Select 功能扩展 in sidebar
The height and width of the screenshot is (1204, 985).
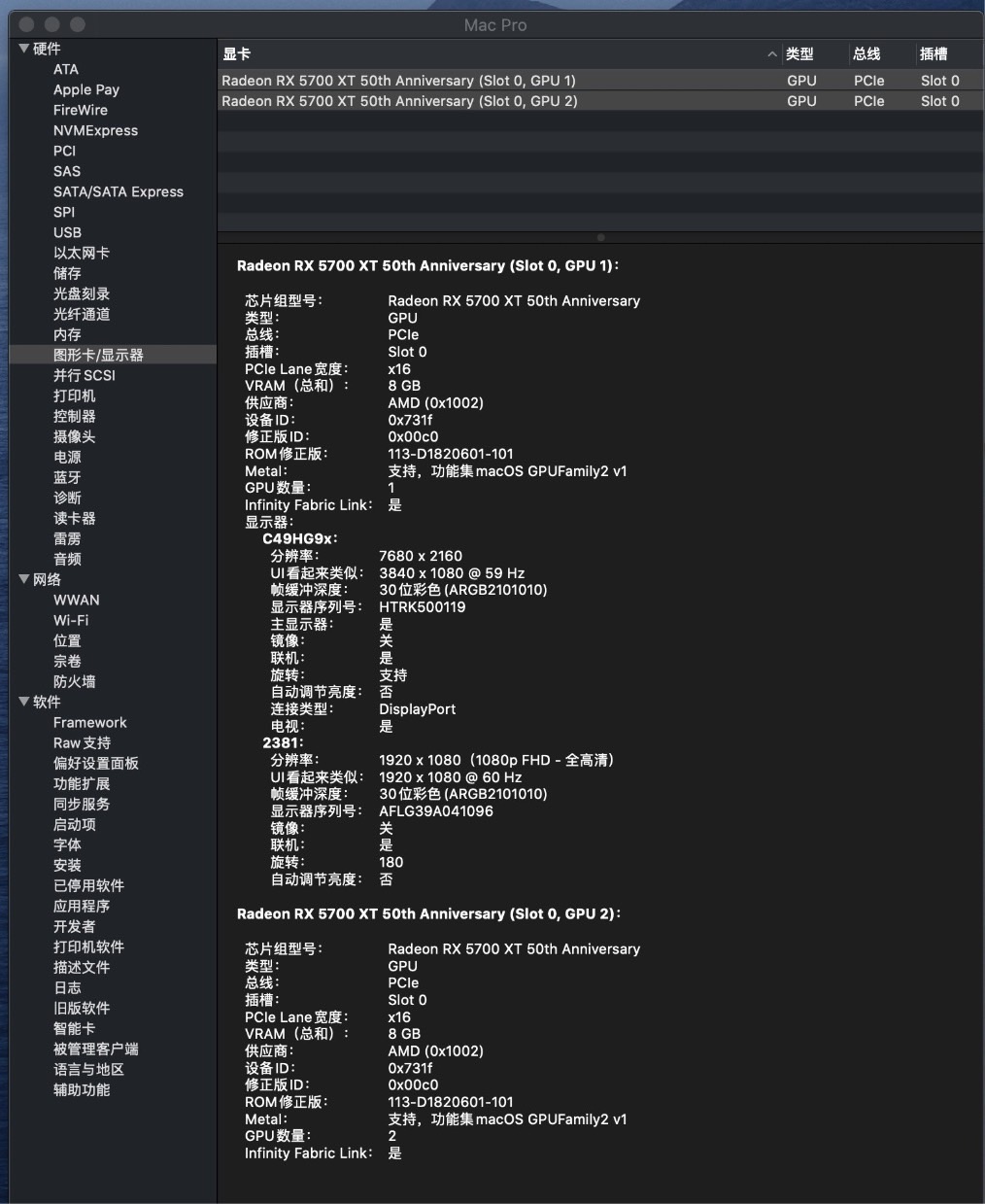pyautogui.click(x=82, y=783)
